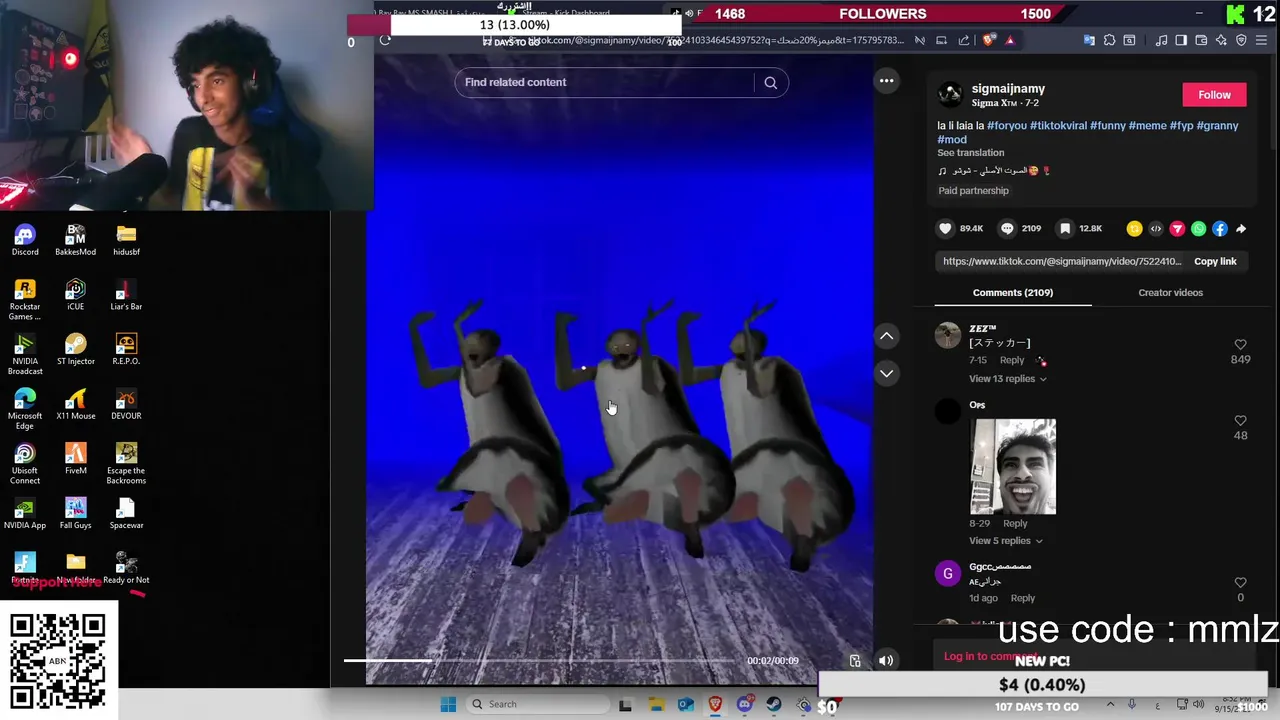Click the Log in to comment link
The width and height of the screenshot is (1280, 720).
point(989,656)
